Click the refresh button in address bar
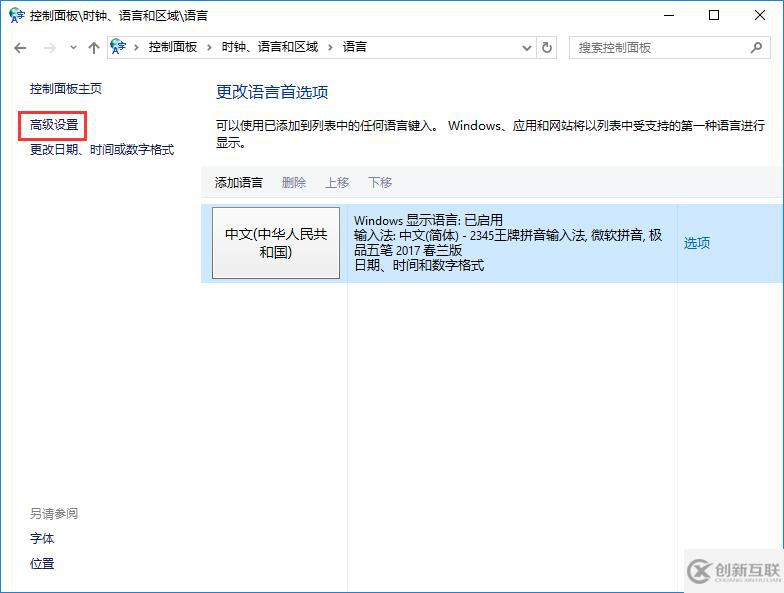Screen dimensions: 784x593 point(547,47)
